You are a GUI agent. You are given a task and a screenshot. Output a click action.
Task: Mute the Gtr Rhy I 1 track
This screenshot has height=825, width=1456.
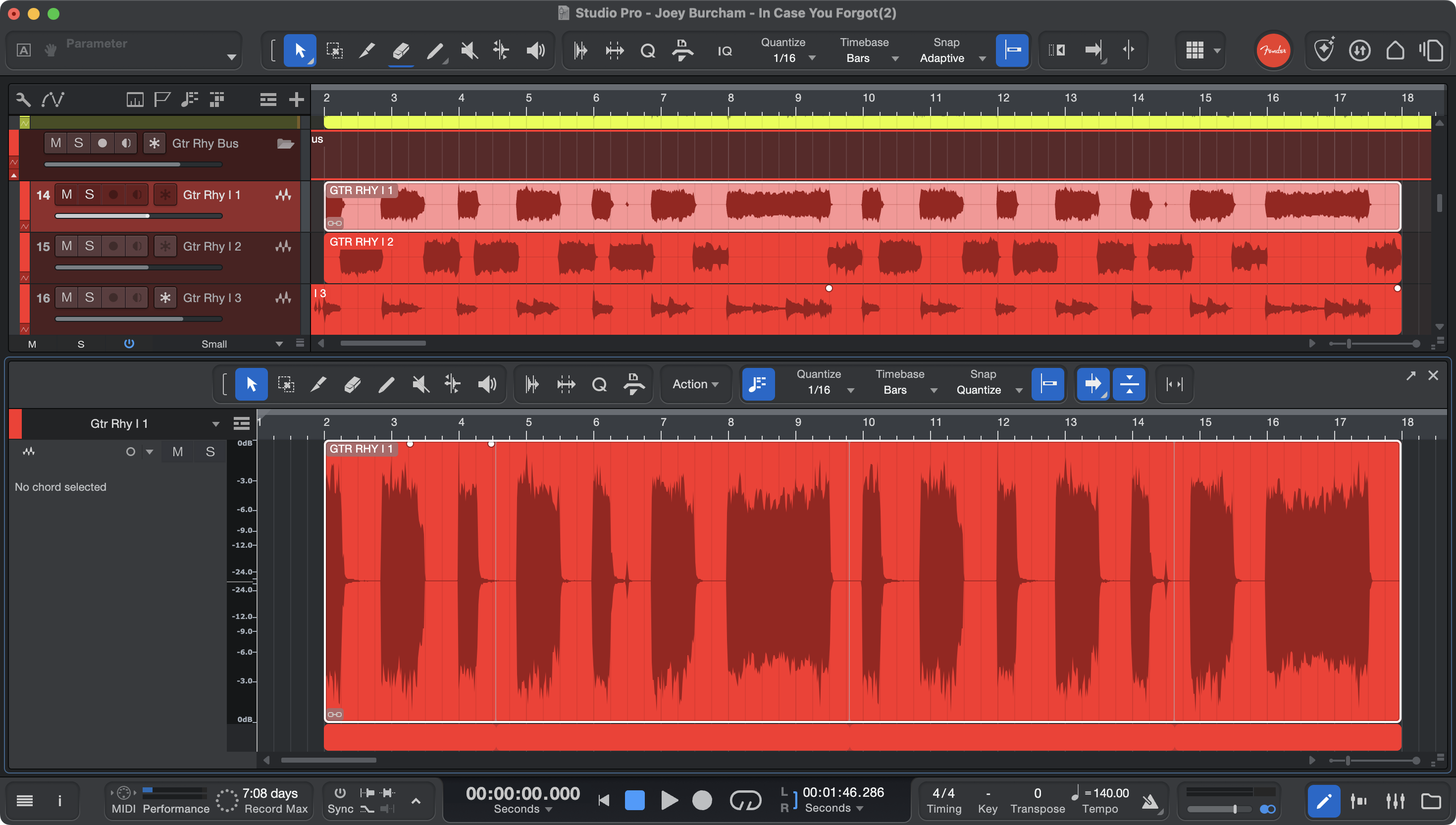(x=67, y=194)
